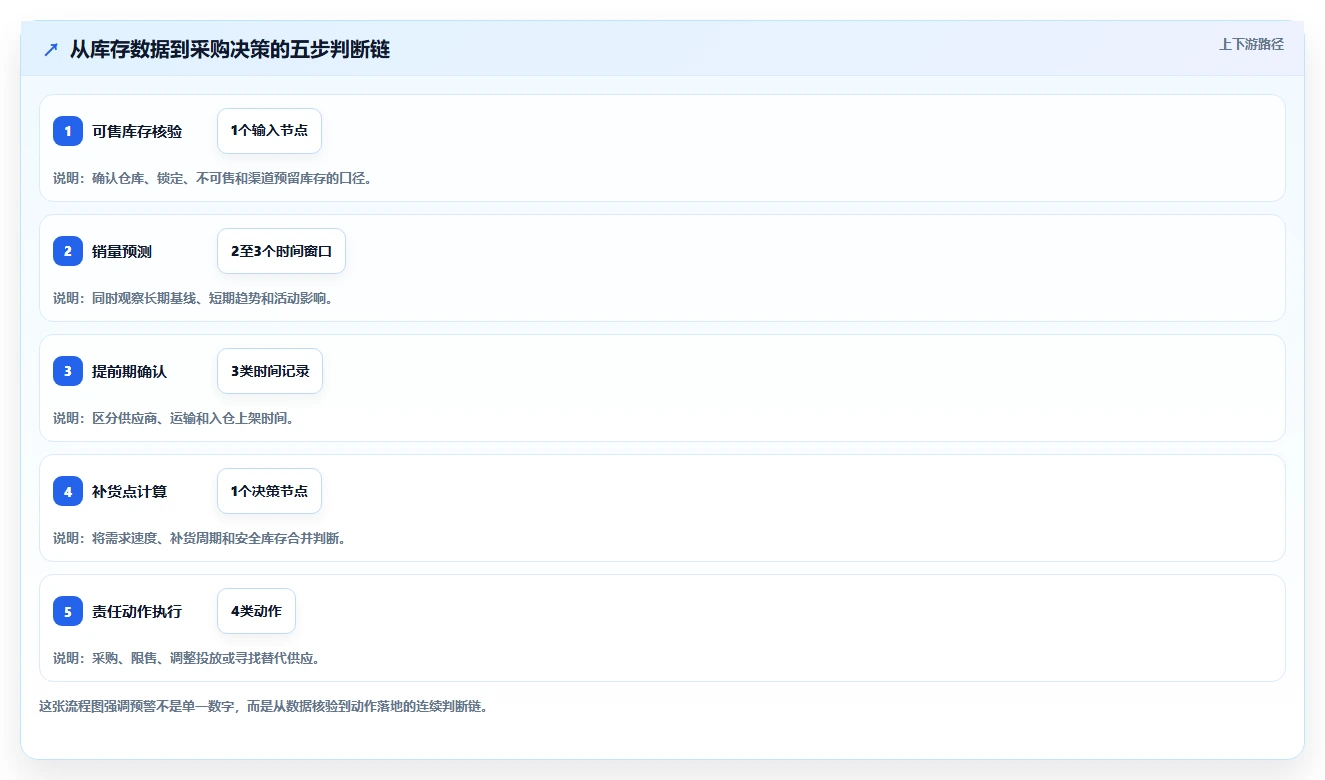Click the footer note starting 这张流程图强调
This screenshot has height=780, width=1325.
(x=263, y=706)
